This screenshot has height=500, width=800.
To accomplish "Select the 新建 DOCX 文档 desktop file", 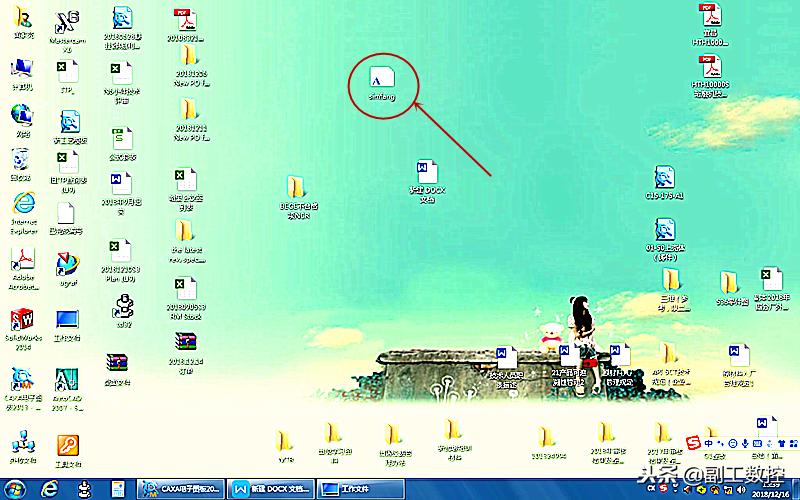I will [428, 182].
